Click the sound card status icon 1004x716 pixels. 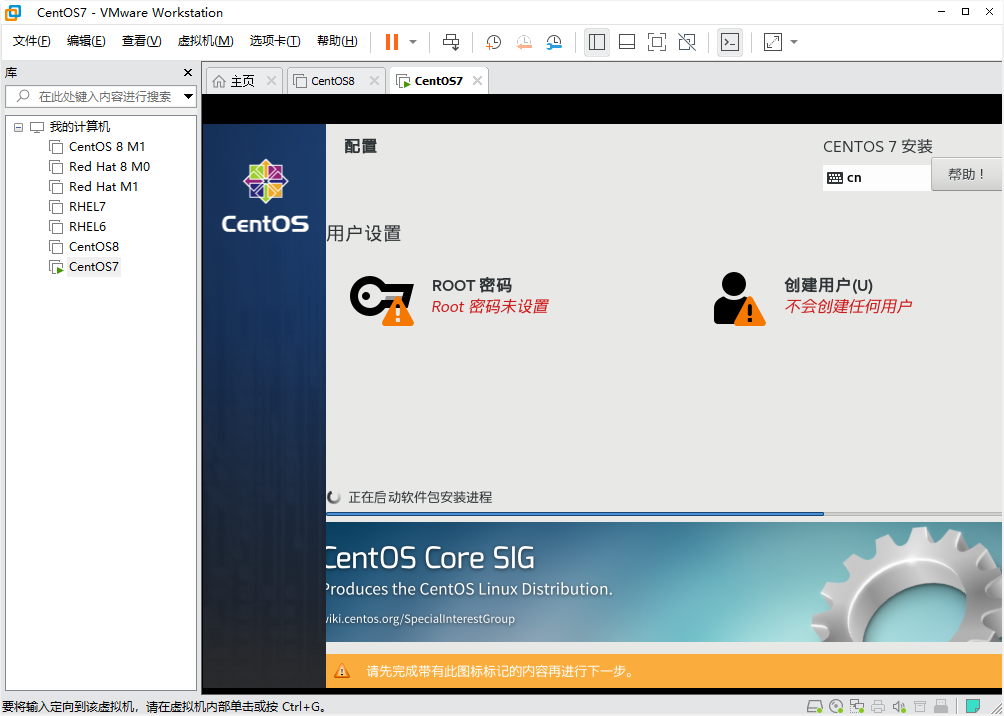tap(899, 706)
